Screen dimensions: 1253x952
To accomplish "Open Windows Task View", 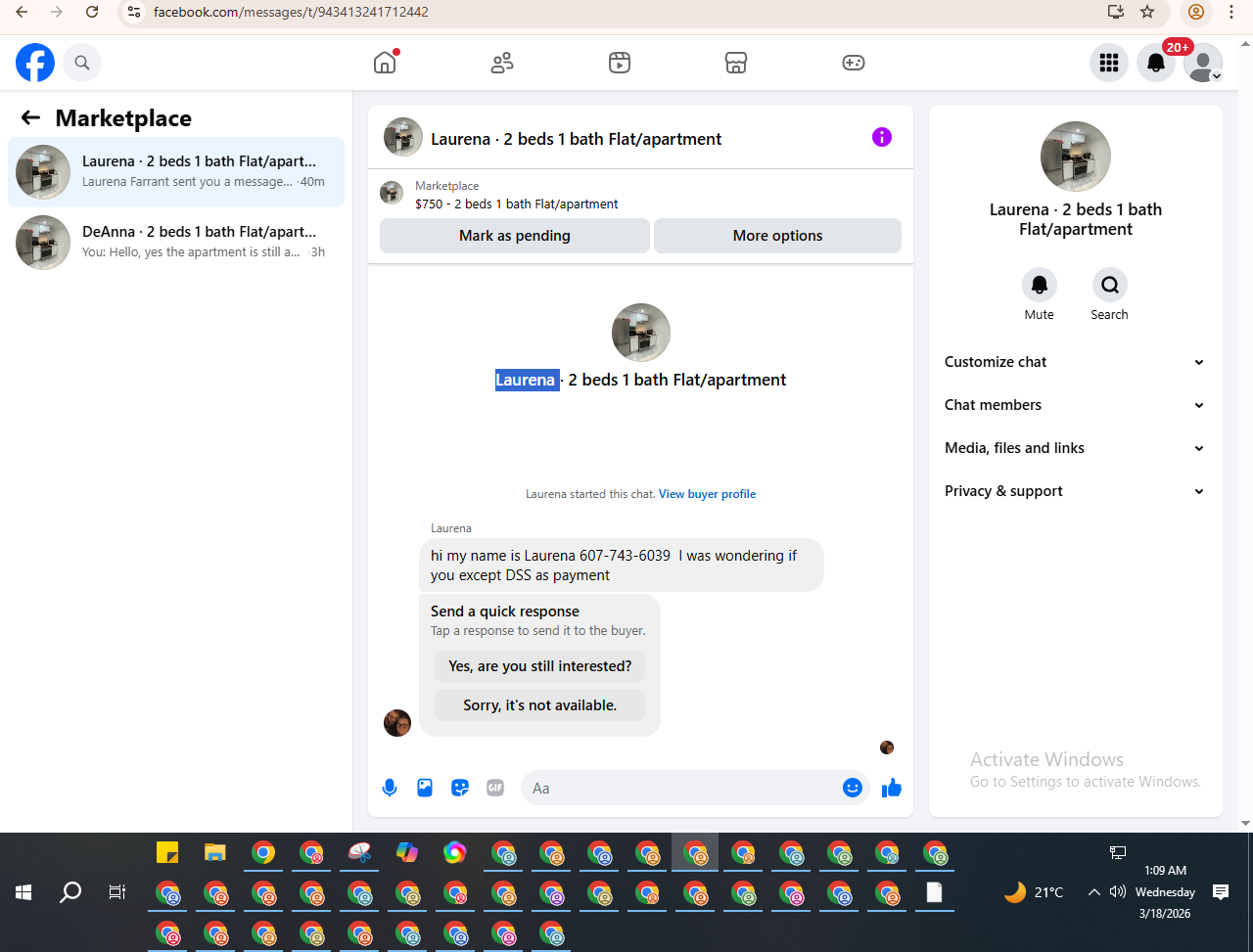I will 117,892.
